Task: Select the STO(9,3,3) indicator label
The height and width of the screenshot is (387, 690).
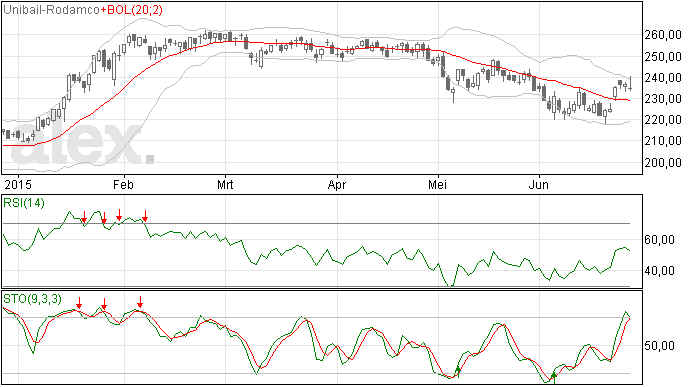Action: coord(33,299)
